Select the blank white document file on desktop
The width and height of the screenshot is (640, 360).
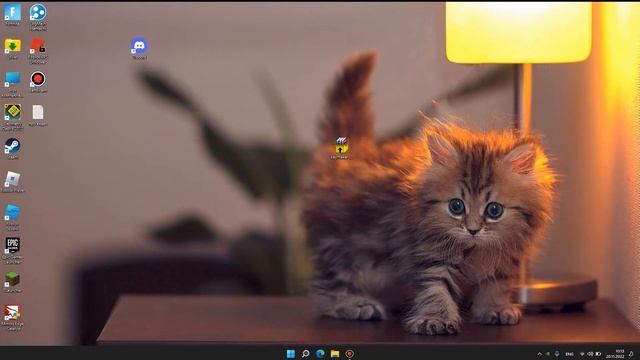coord(38,116)
